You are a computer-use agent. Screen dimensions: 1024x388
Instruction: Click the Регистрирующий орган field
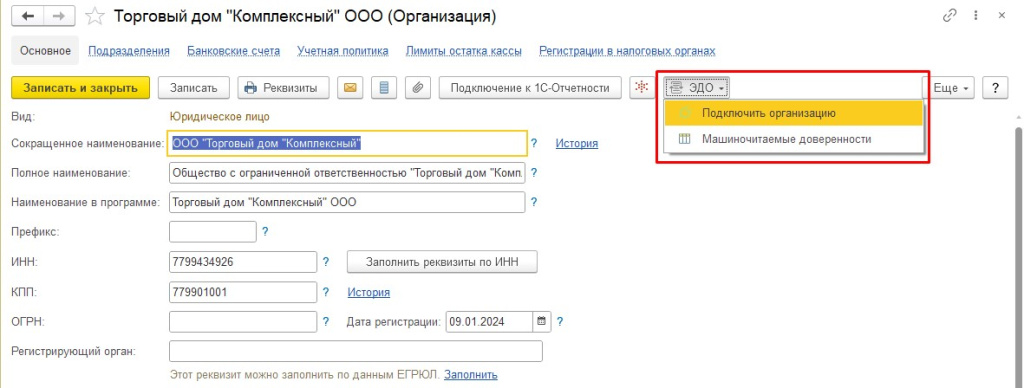pyautogui.click(x=356, y=351)
